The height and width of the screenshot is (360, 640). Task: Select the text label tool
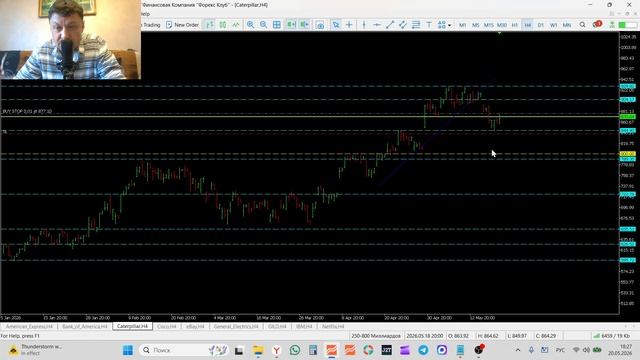429,25
